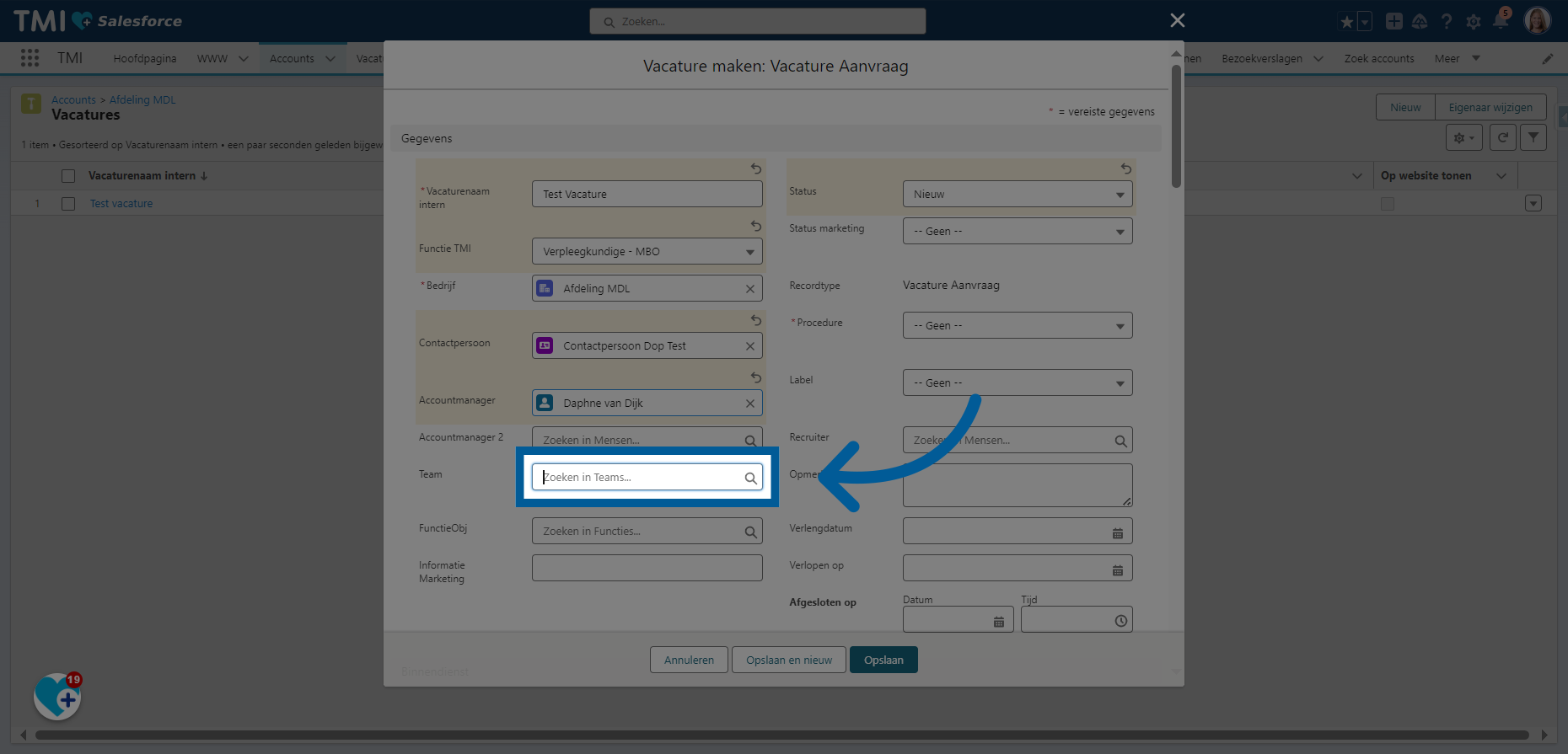Viewport: 1568px width, 754px height.
Task: Toggle Op website tonen checkbox for Test vacature
Action: pyautogui.click(x=1388, y=204)
